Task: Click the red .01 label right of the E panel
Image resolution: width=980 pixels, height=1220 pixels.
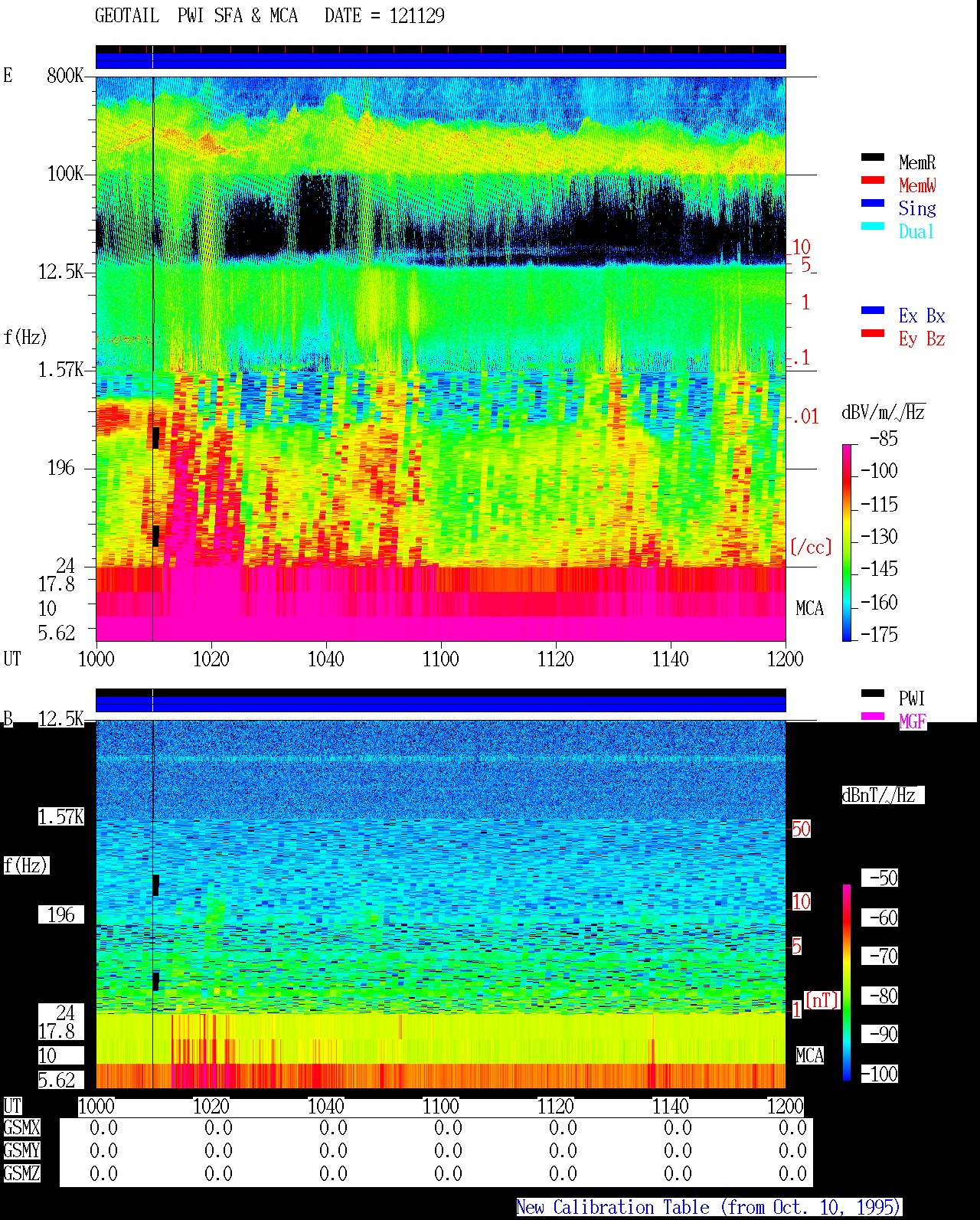Action: click(805, 417)
